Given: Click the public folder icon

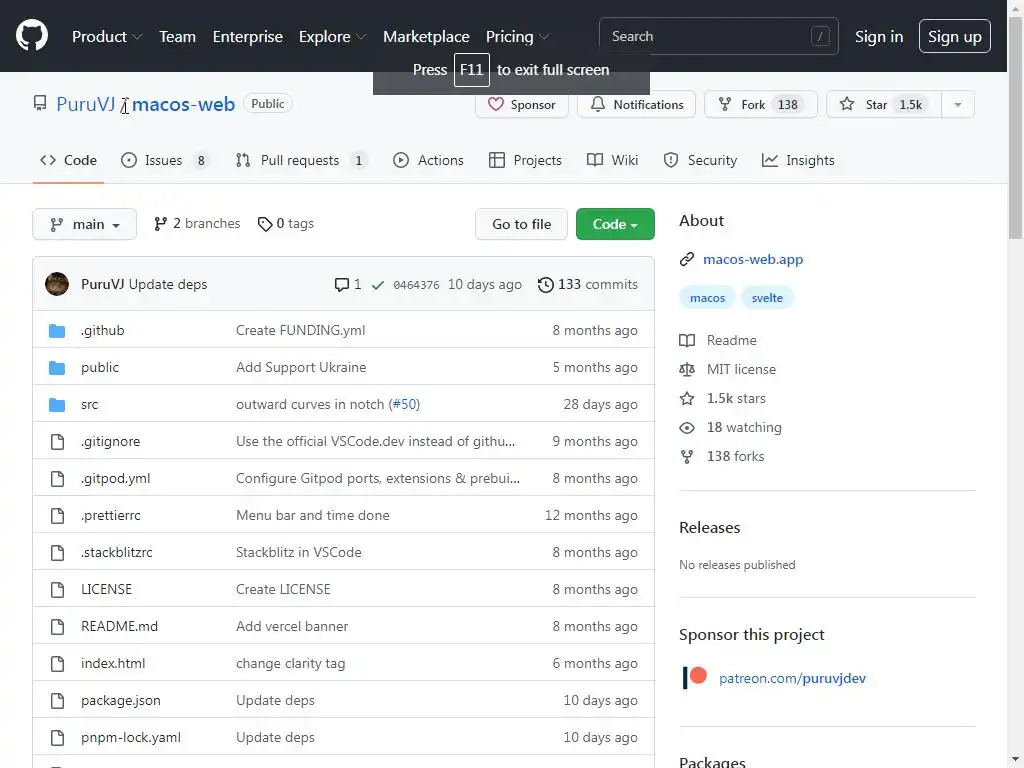Looking at the screenshot, I should click(57, 368).
